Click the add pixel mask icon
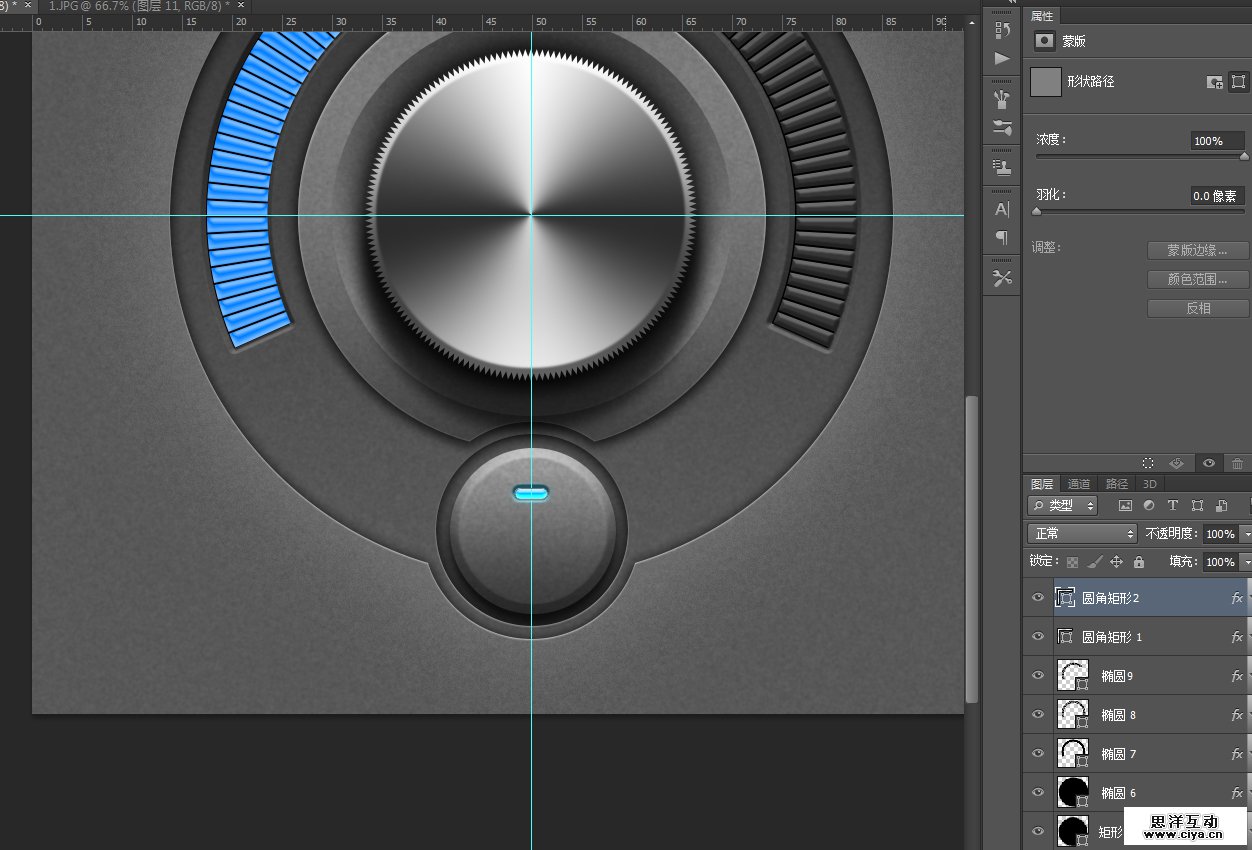Image resolution: width=1252 pixels, height=850 pixels. (1215, 82)
